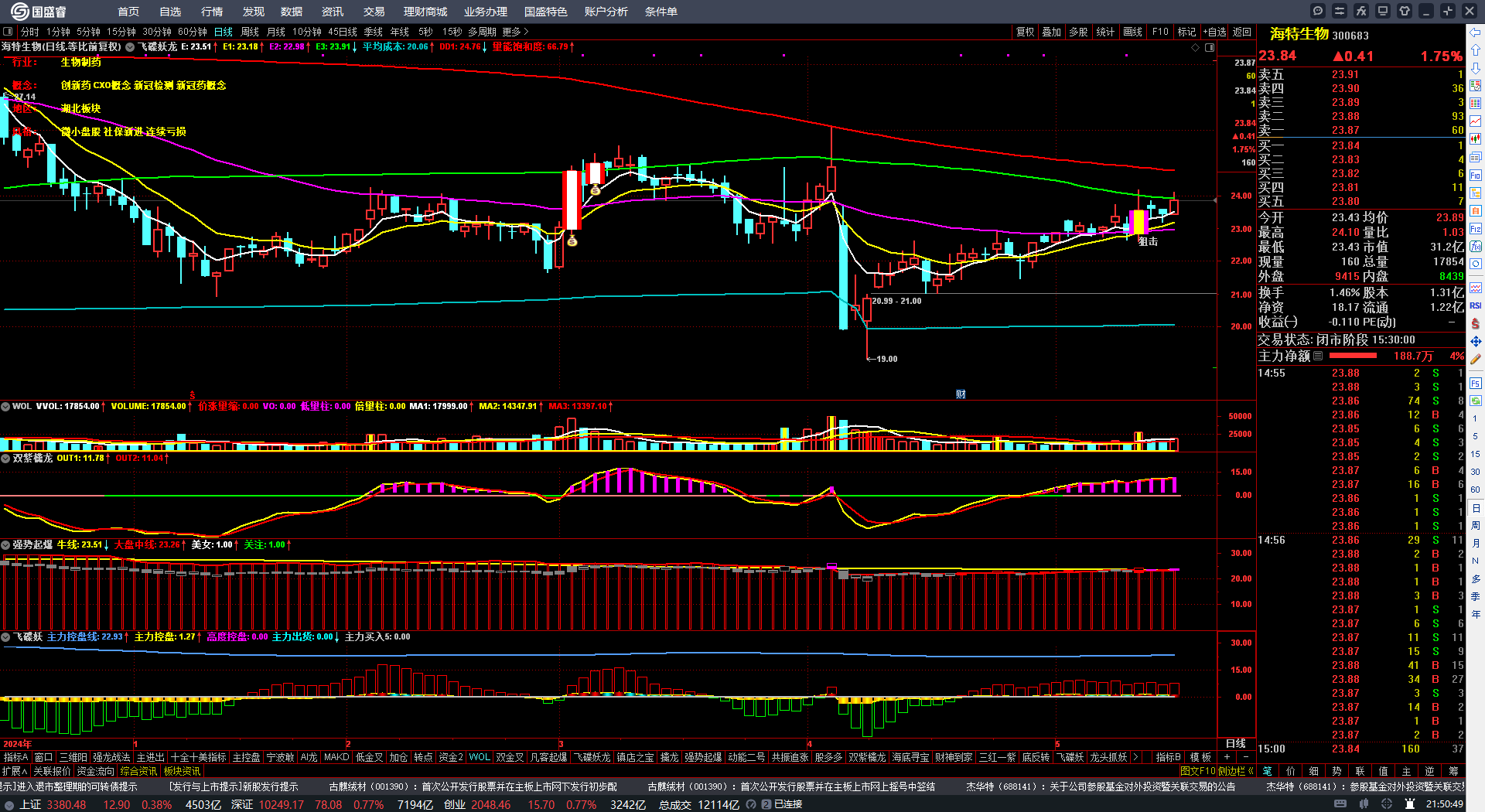Click the F5 icon in right sidebar

coord(1476,383)
